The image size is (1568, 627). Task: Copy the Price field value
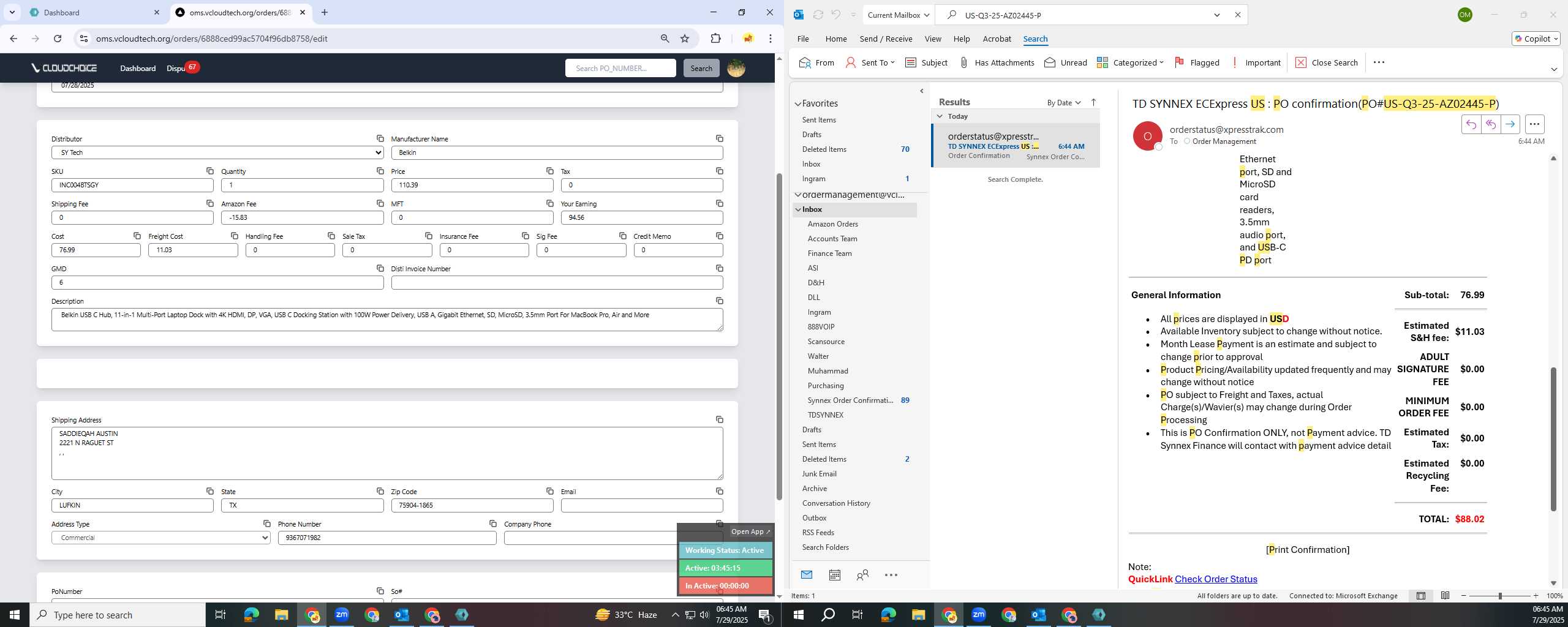(549, 171)
